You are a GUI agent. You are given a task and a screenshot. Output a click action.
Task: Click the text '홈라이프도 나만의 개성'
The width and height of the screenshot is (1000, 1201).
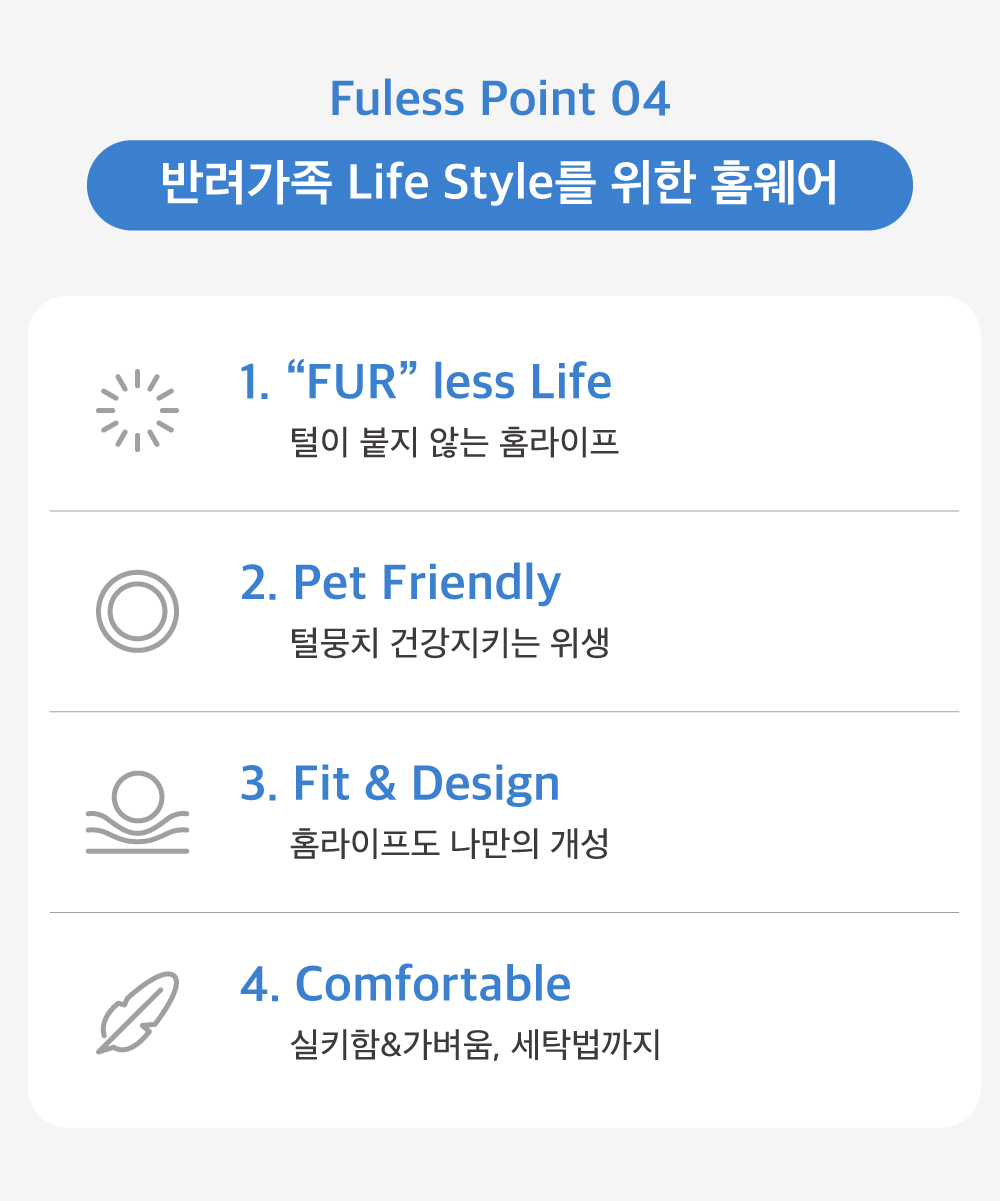coord(449,844)
